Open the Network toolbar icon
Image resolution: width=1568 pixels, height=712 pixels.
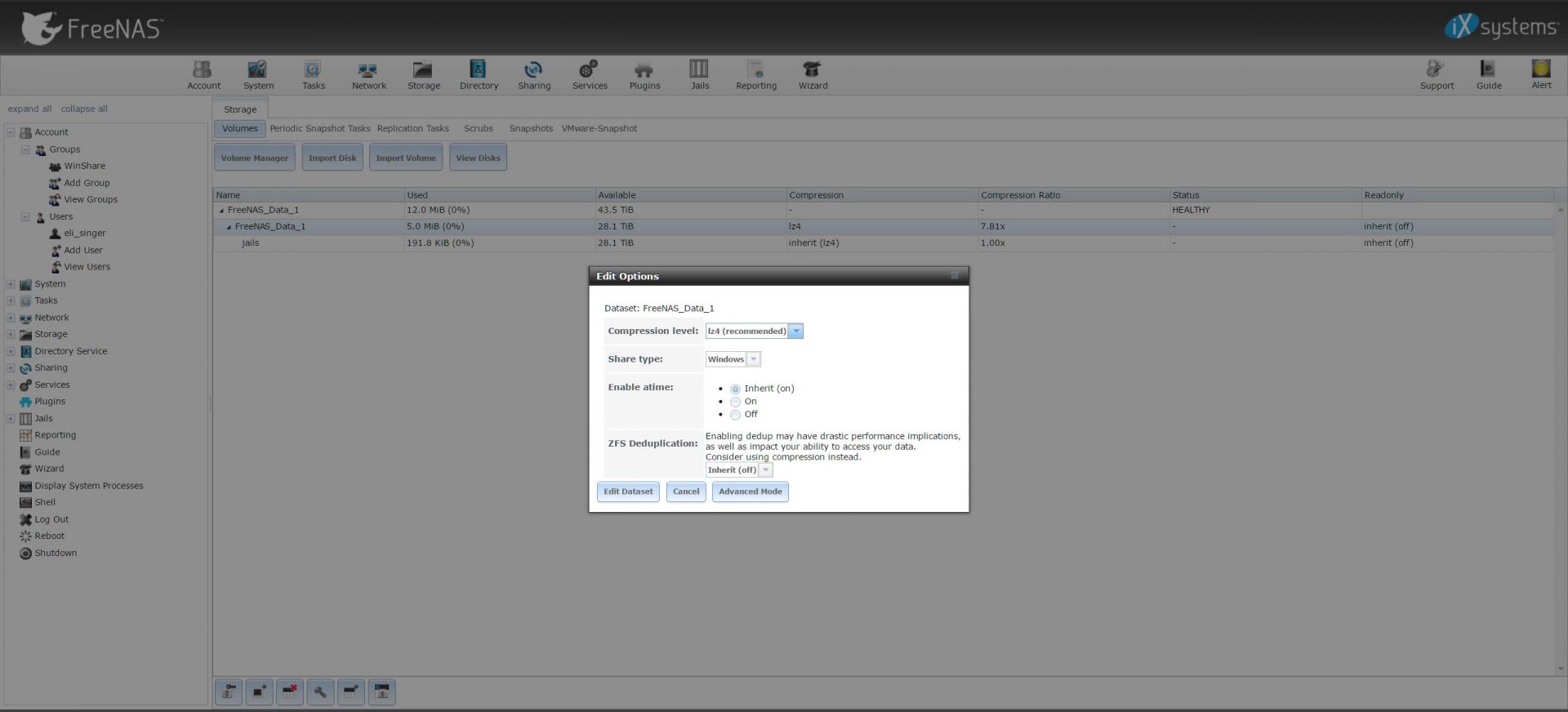click(x=368, y=75)
